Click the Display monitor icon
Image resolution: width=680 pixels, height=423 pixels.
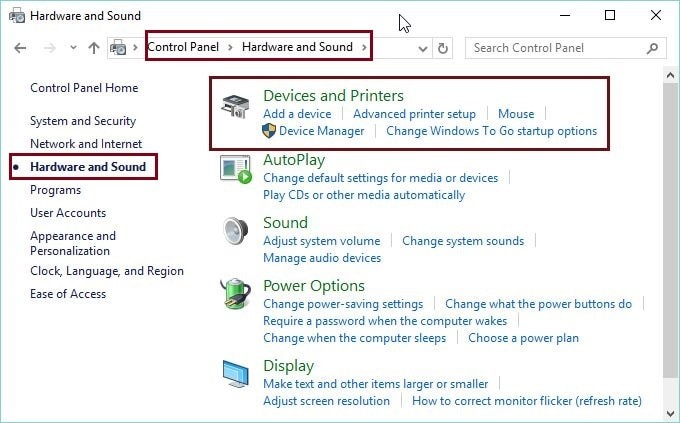[235, 374]
